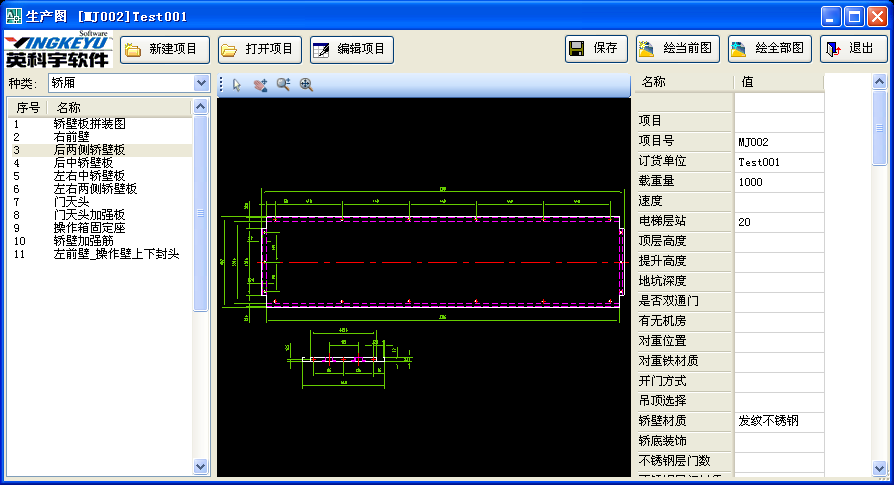Click the drawing list scrollbar up arrow
This screenshot has height=485, width=894.
point(201,107)
